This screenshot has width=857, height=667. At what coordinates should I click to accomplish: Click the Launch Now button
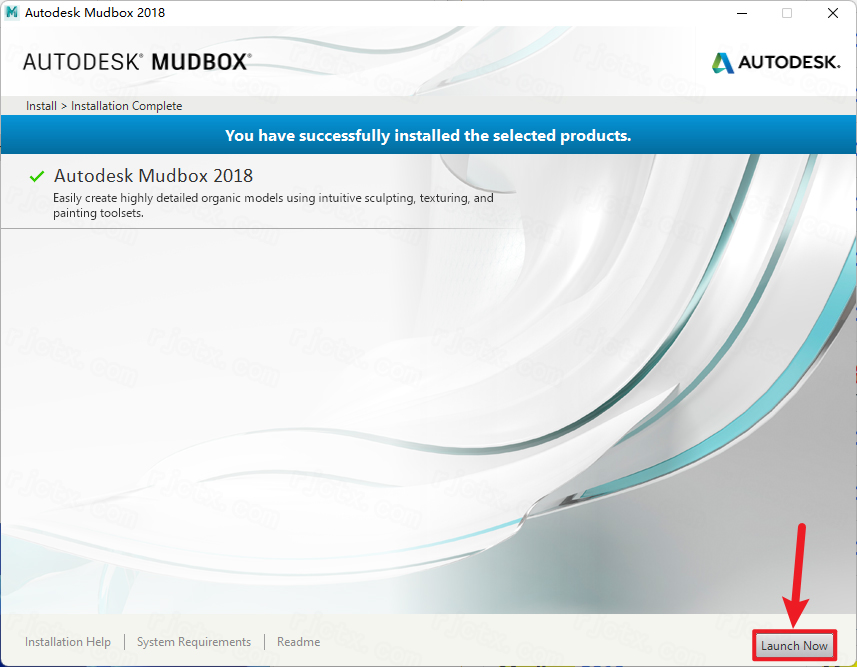(794, 646)
